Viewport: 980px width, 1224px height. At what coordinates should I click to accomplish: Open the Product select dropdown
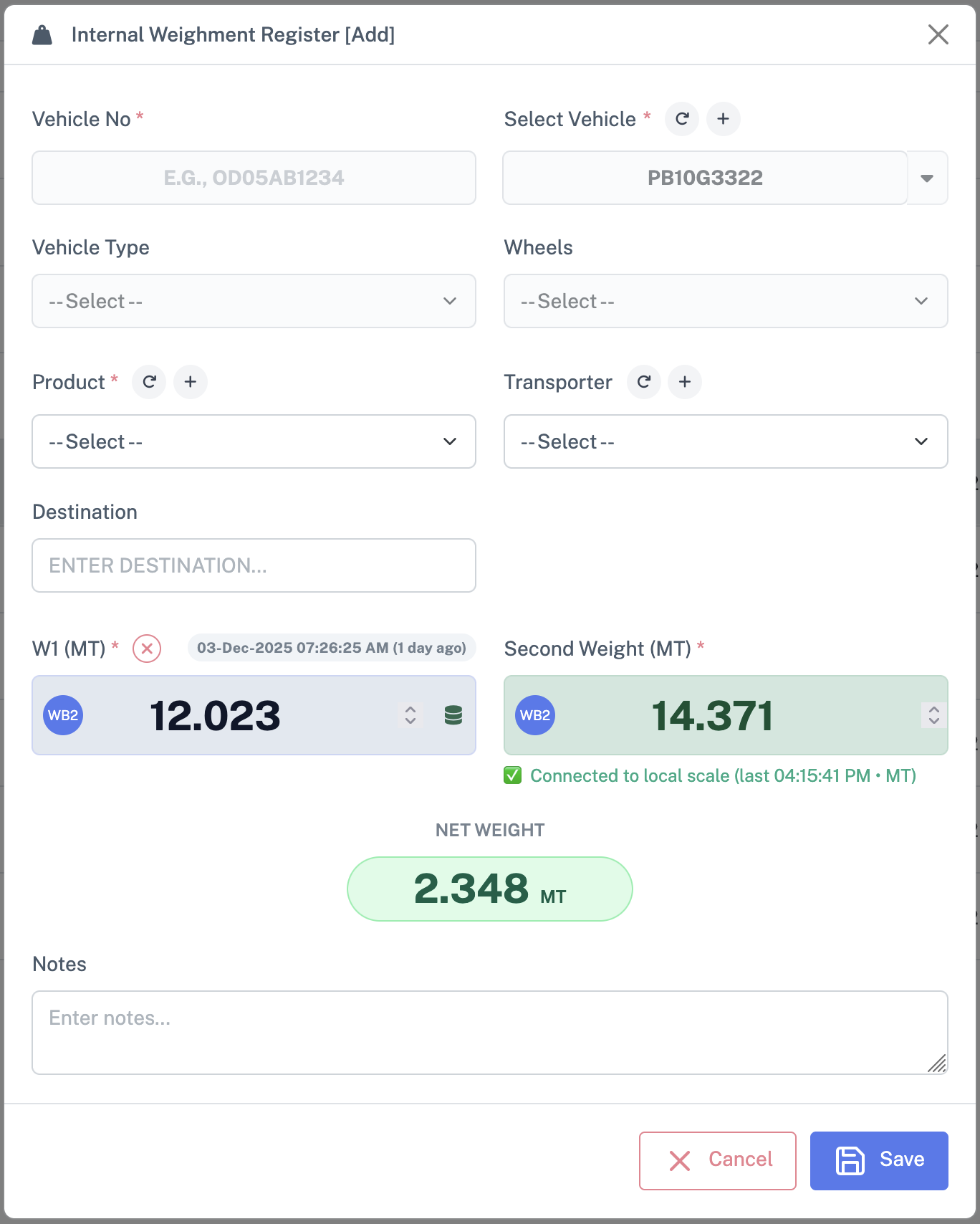[254, 441]
